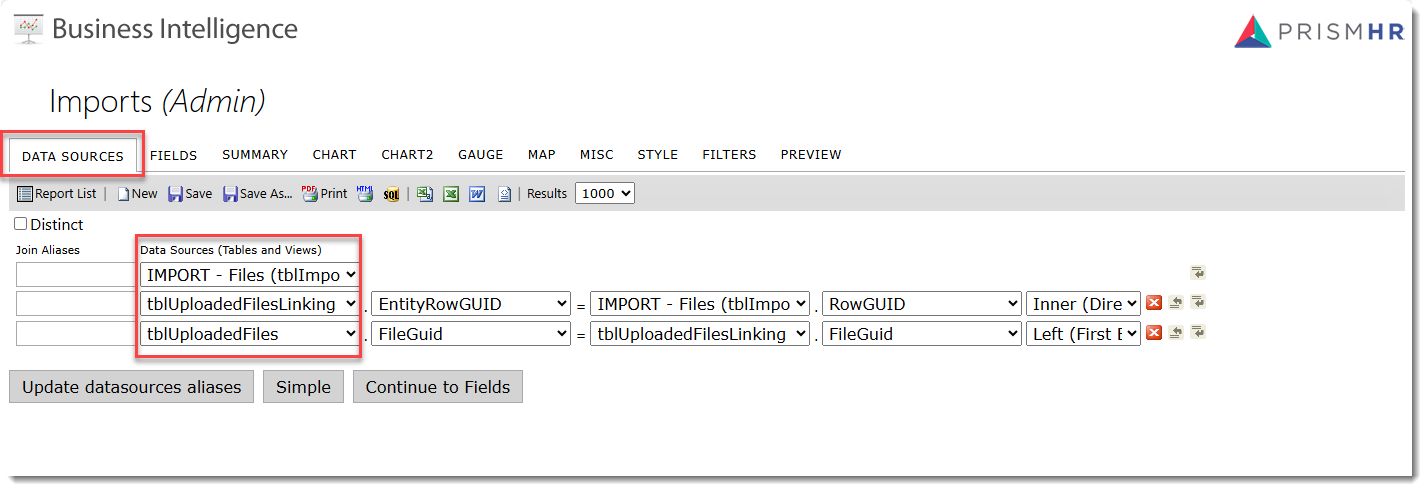Image resolution: width=1427 pixels, height=491 pixels.
Task: Open the tblUploadedFiles data source dropdown
Action: [x=249, y=334]
